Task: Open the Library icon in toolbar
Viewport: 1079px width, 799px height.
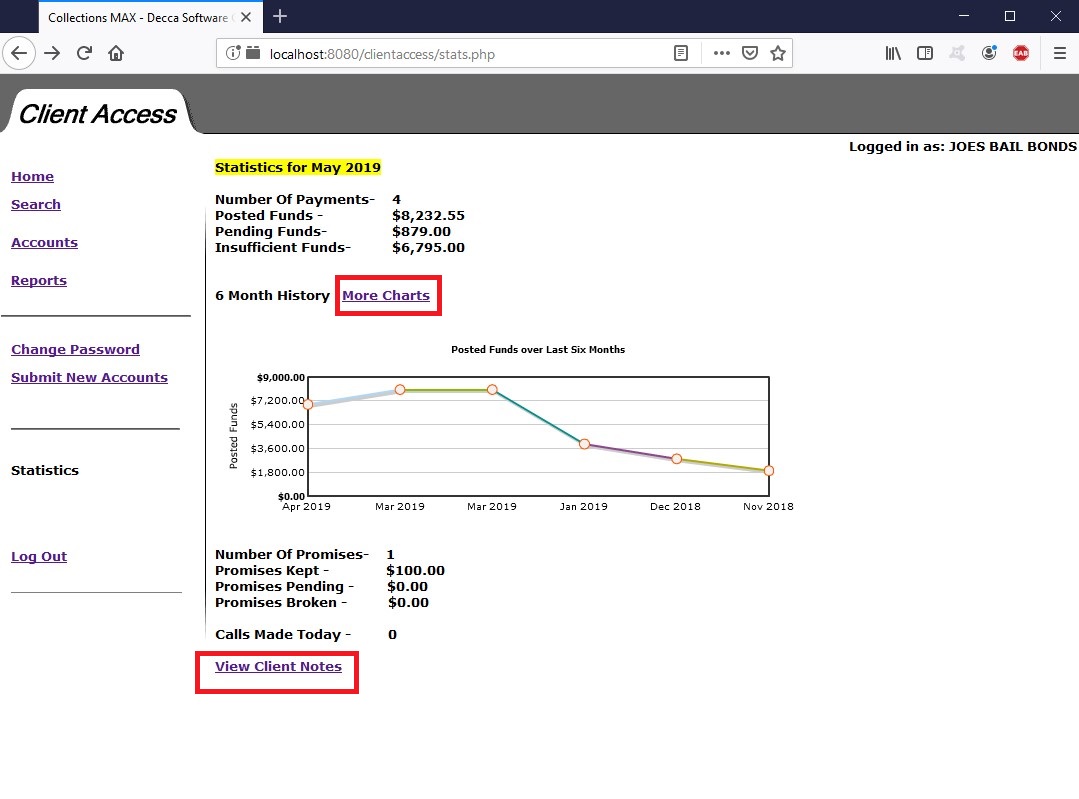Action: coord(893,53)
